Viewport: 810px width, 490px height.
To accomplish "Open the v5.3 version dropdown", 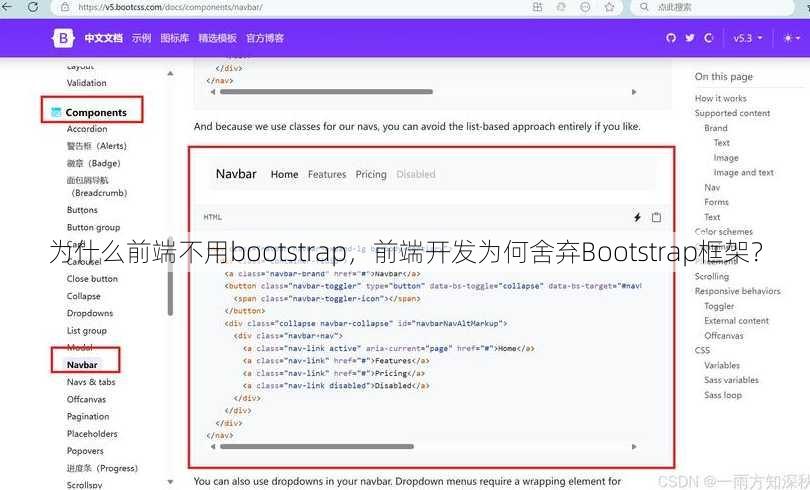I will 747,38.
